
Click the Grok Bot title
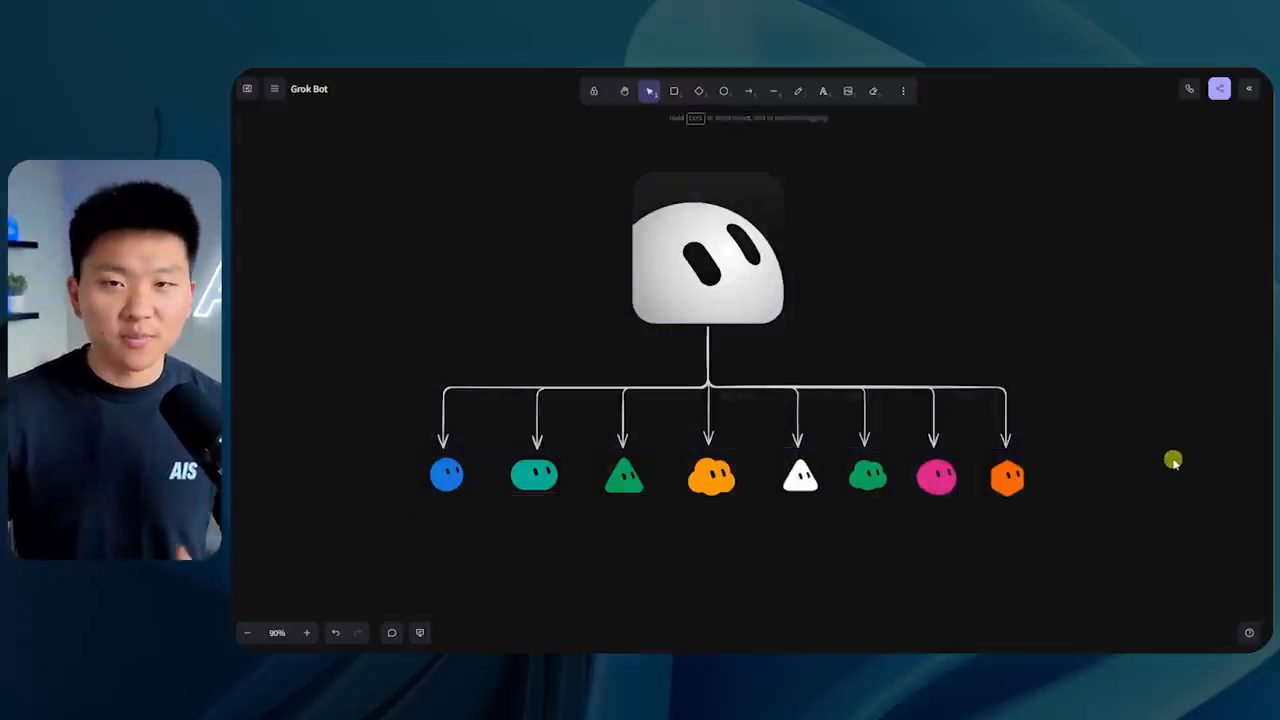click(309, 89)
